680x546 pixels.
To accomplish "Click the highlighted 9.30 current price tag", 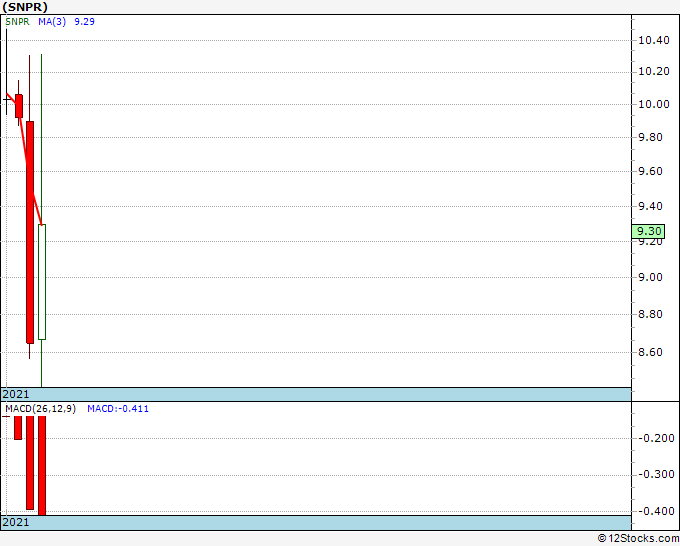I will tap(648, 231).
